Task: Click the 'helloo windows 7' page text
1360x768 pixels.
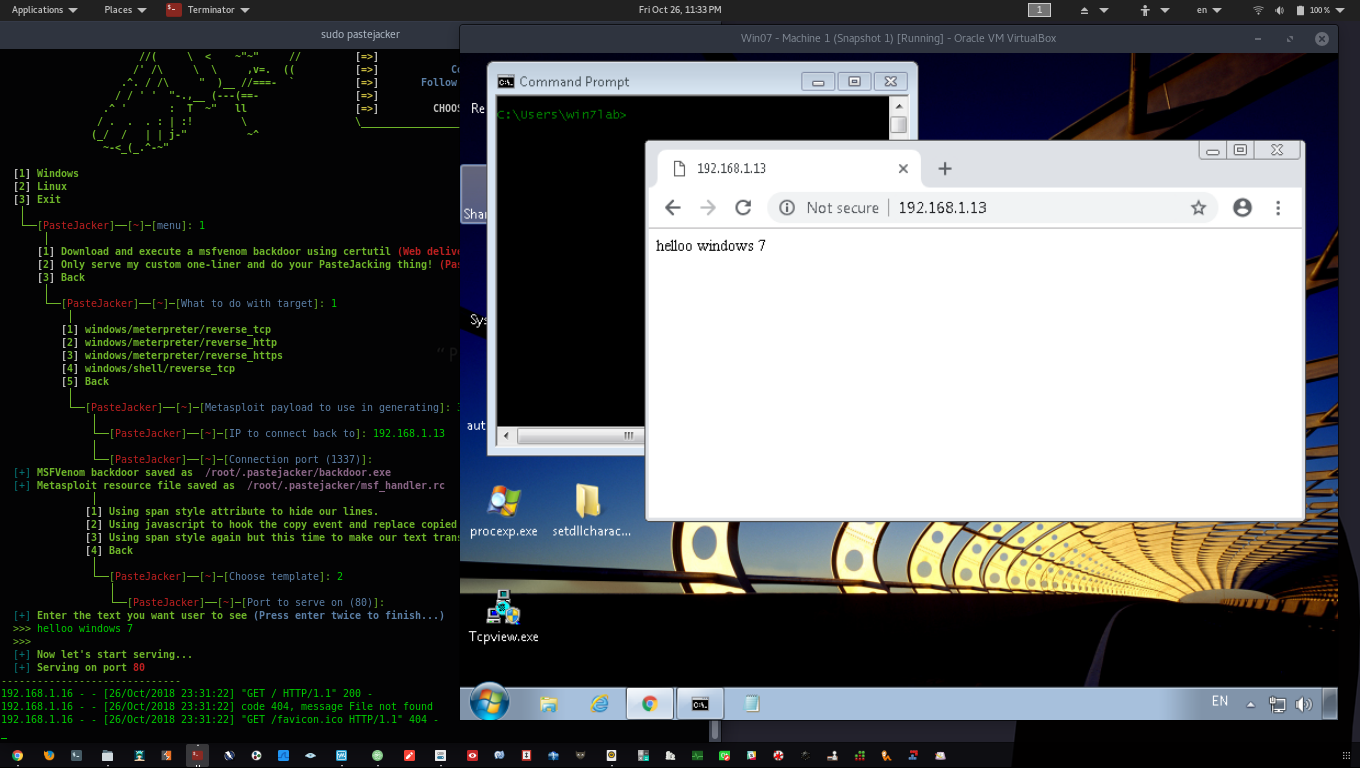Action: (x=711, y=246)
